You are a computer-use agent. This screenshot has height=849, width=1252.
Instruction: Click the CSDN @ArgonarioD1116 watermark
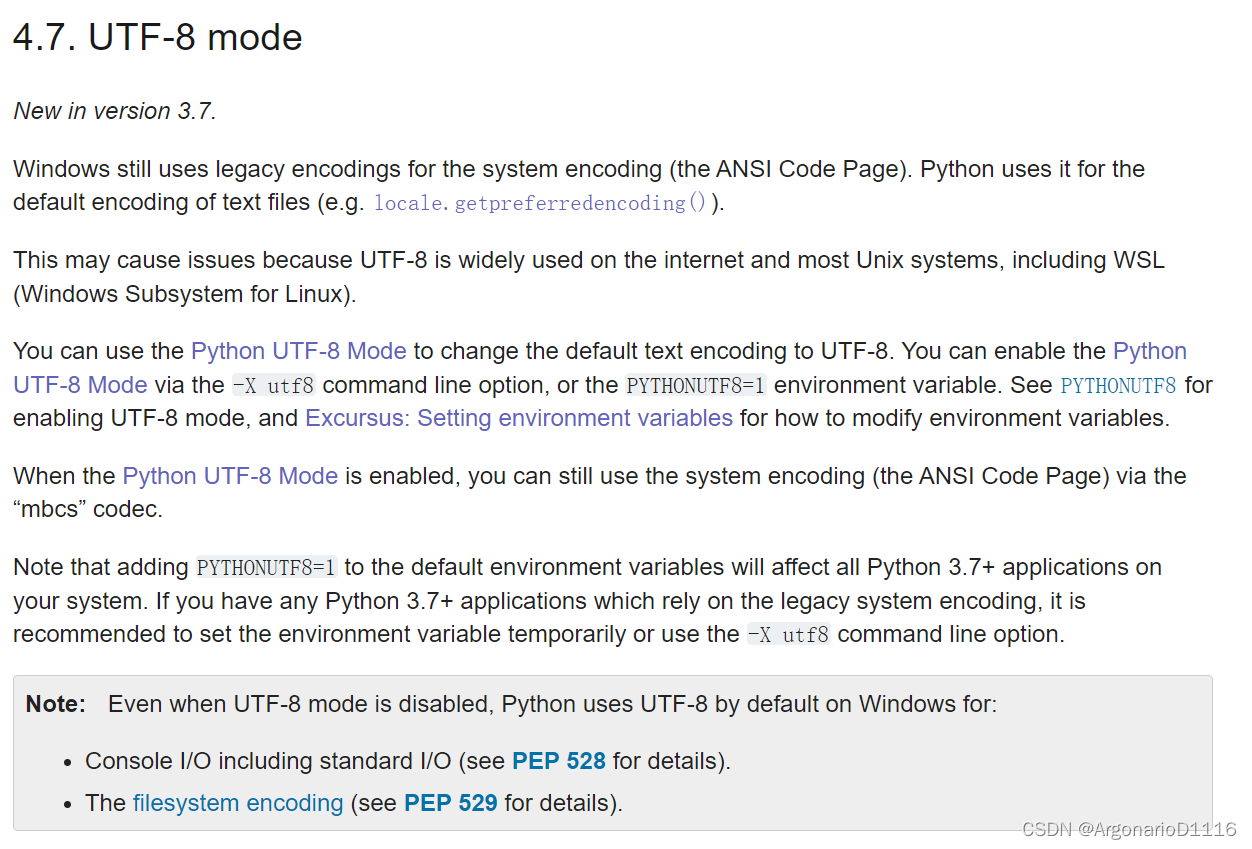click(1129, 830)
